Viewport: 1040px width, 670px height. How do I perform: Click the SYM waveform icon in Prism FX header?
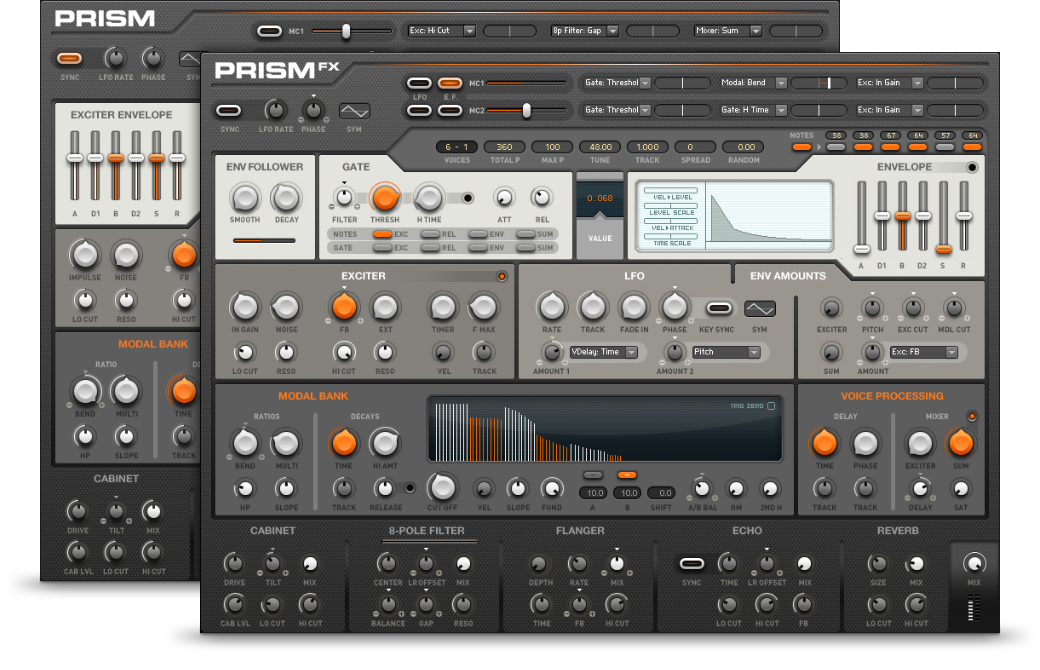tap(354, 111)
